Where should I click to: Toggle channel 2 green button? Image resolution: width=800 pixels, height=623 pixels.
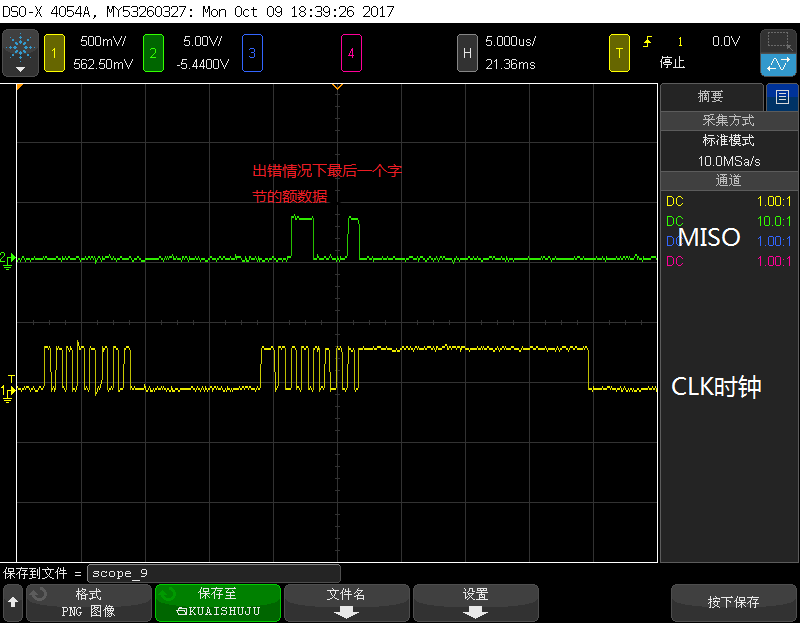point(153,53)
